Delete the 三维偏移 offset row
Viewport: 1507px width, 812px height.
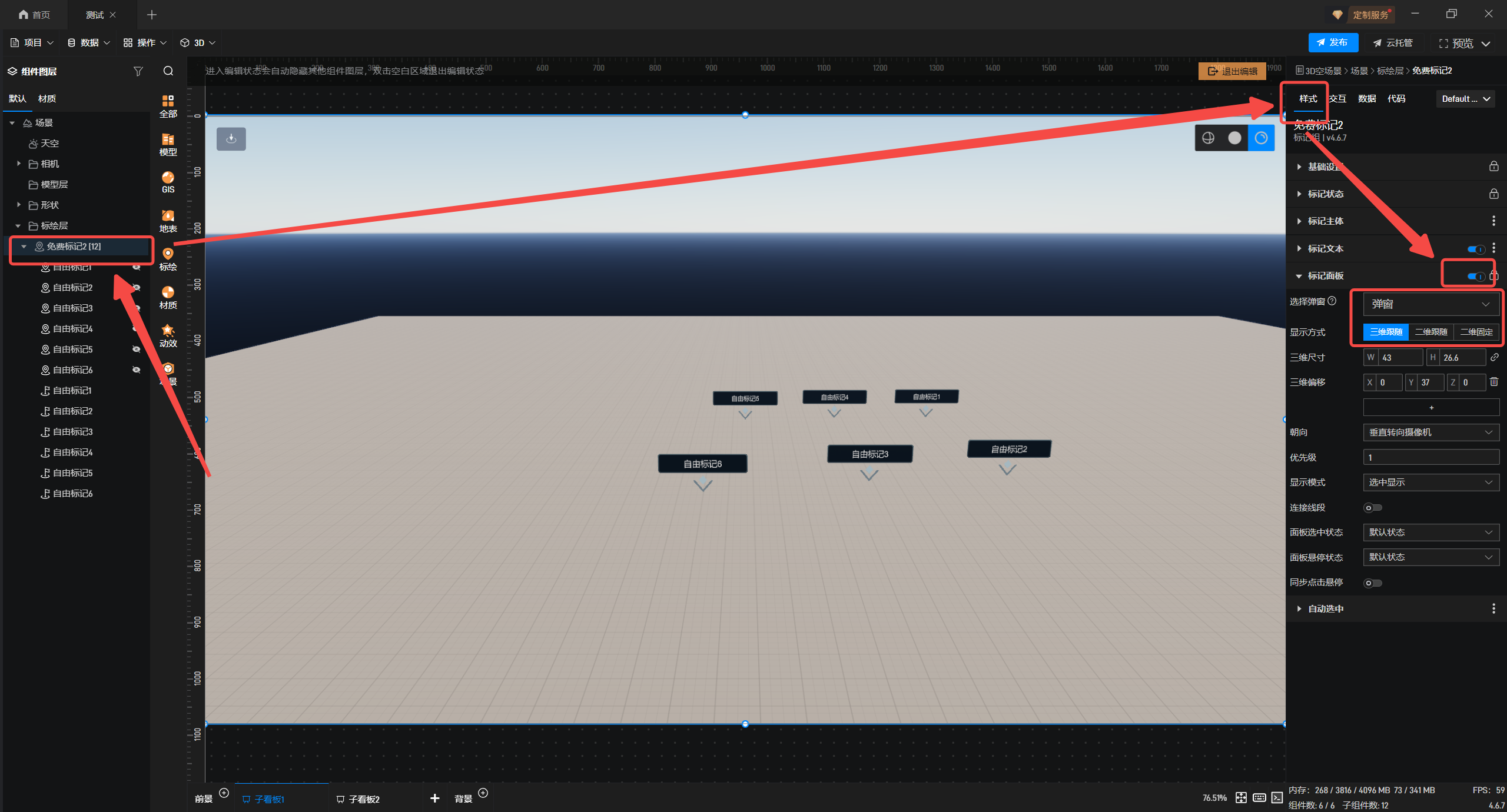[x=1494, y=382]
